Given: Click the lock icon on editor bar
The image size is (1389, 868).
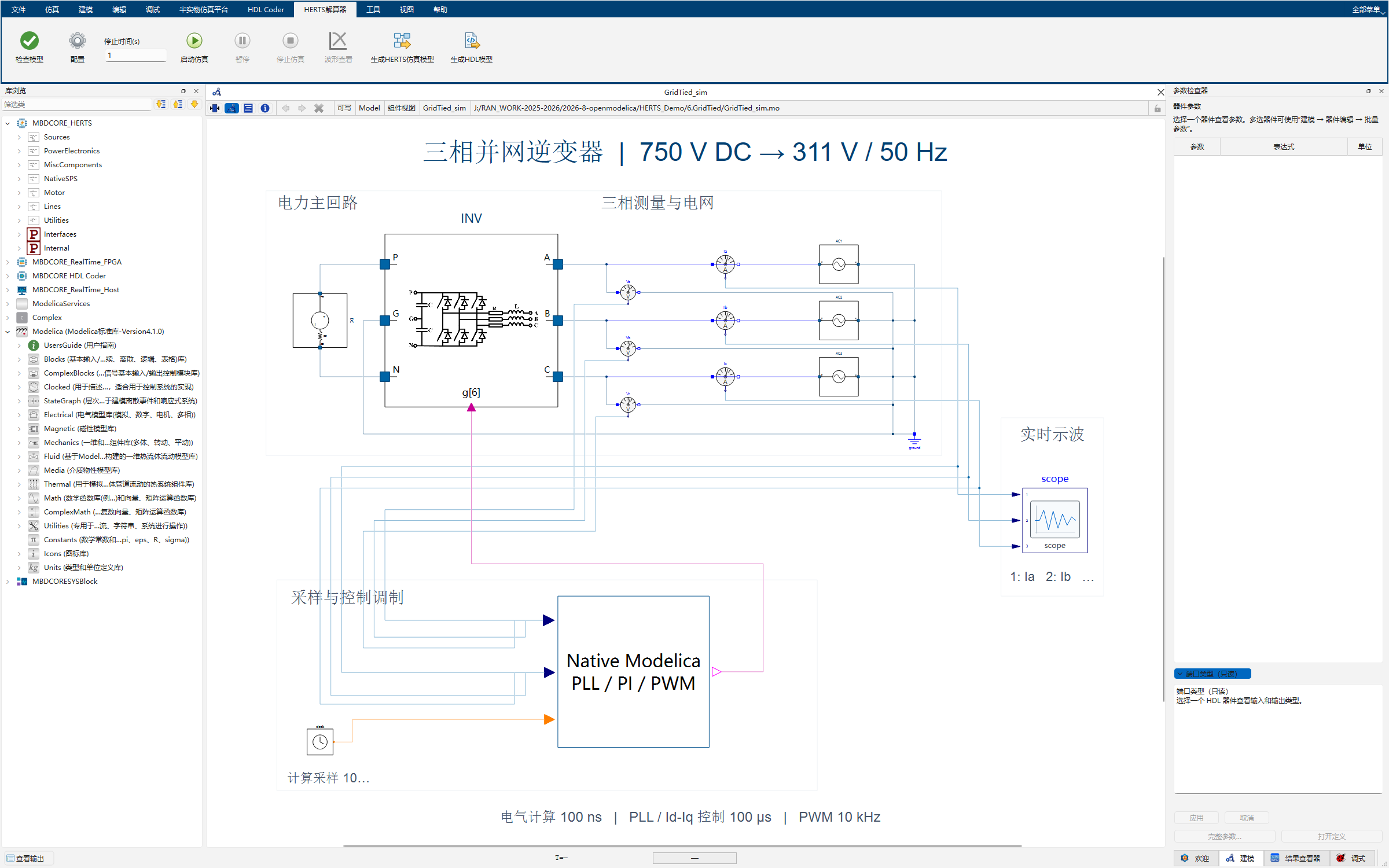Looking at the screenshot, I should tap(1157, 108).
